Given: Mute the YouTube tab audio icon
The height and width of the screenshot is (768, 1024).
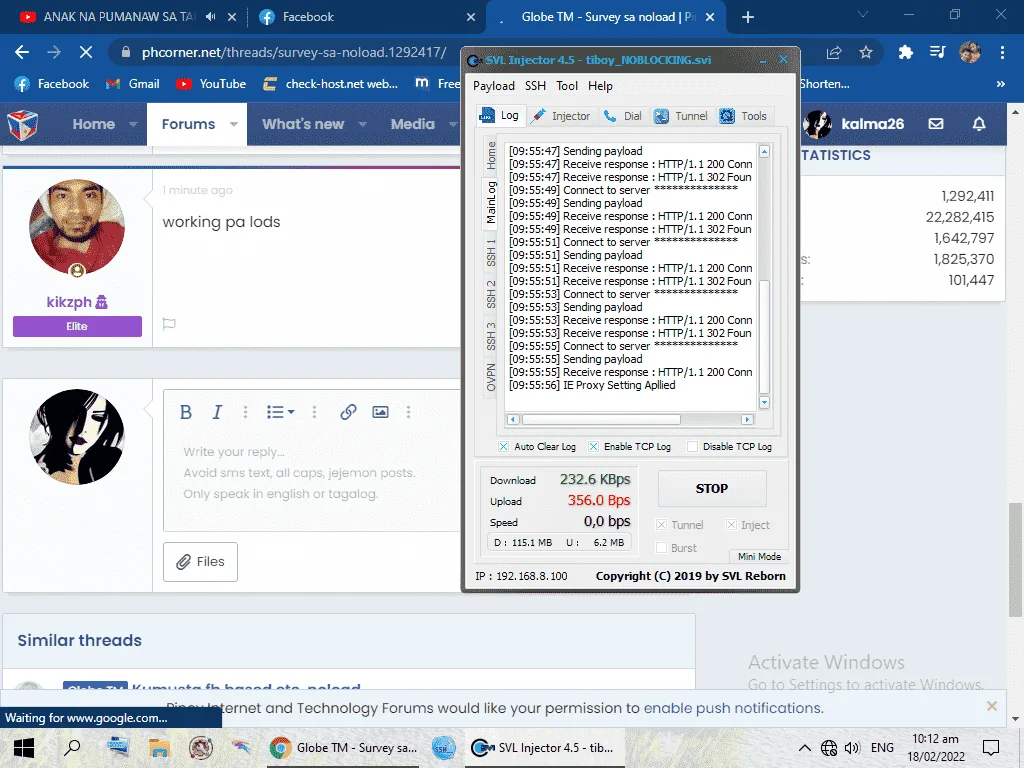Looking at the screenshot, I should (x=210, y=17).
